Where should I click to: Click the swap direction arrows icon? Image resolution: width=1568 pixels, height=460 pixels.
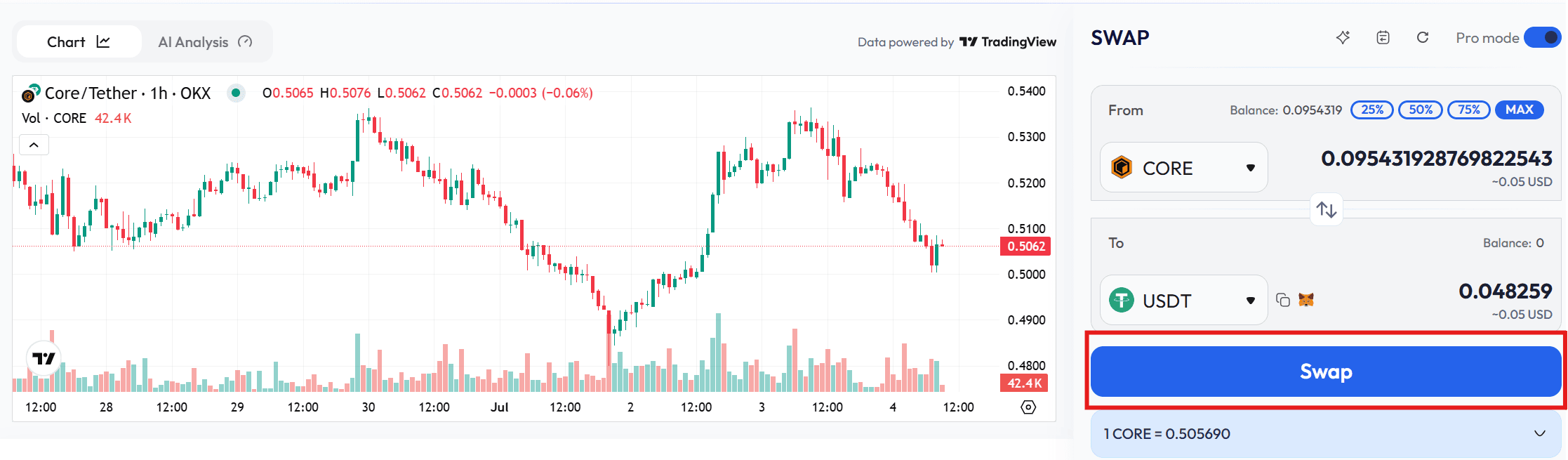click(x=1327, y=209)
